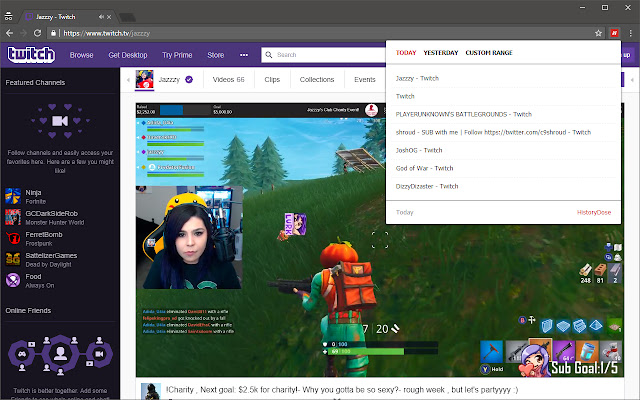This screenshot has height=400, width=640.
Task: Click Browse in the Twitch header
Action: pos(81,55)
